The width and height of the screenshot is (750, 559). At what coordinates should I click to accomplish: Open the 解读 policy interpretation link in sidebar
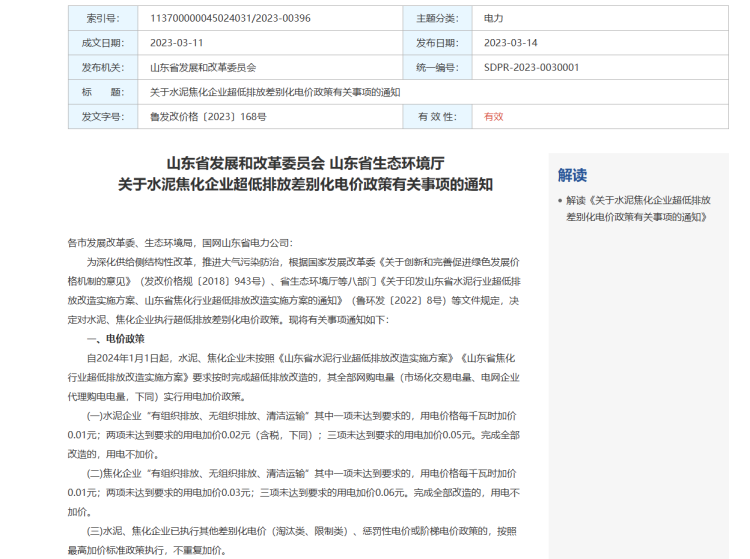click(x=638, y=208)
